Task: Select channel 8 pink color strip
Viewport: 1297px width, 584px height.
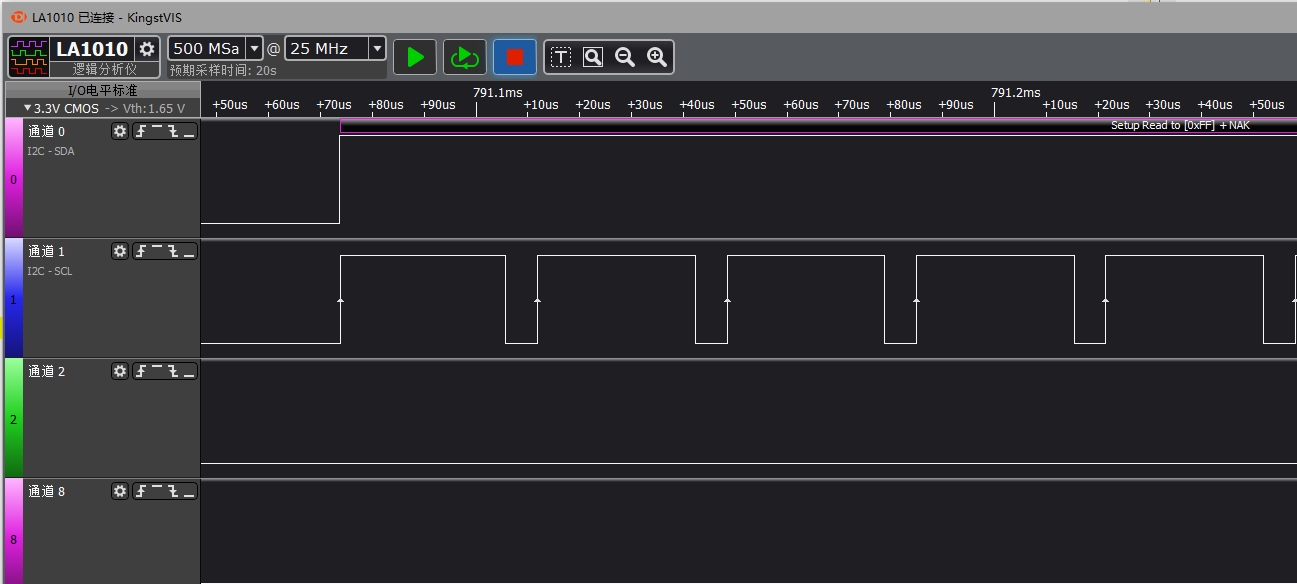Action: (13, 531)
